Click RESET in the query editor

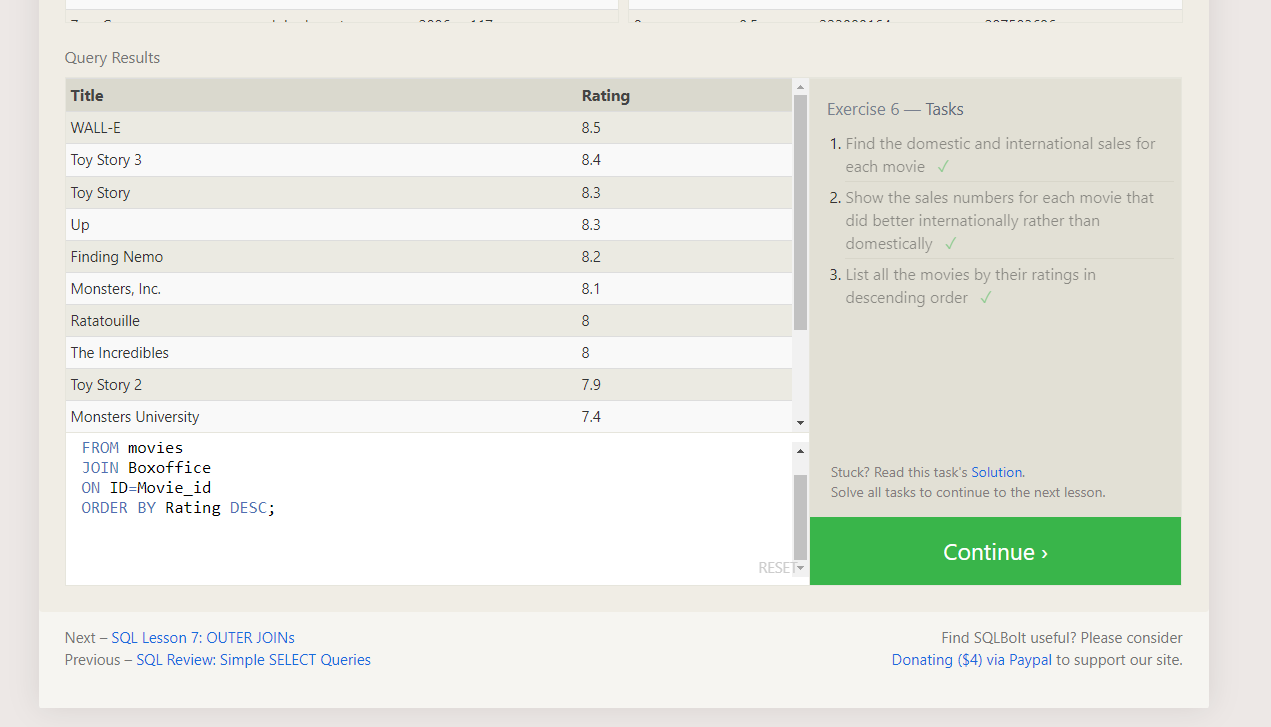(x=777, y=568)
